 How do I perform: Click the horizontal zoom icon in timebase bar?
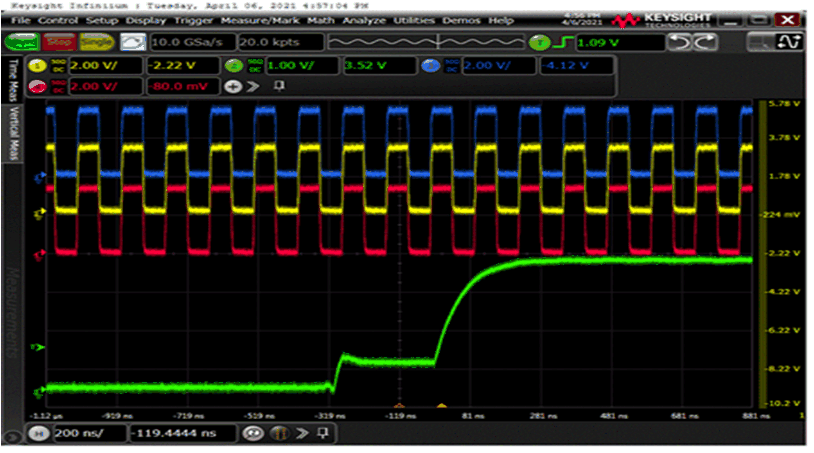[255, 433]
